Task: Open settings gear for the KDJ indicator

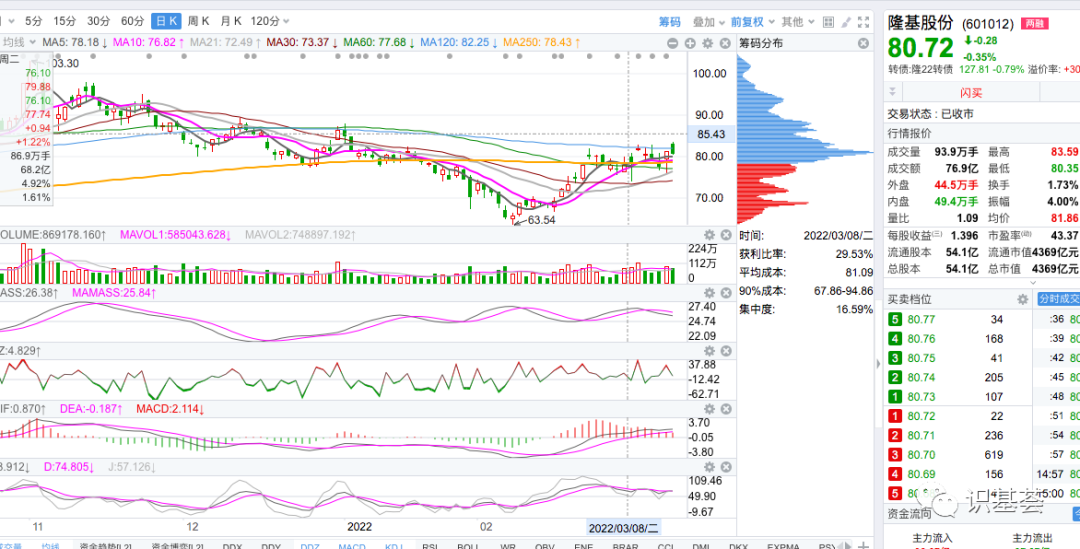Action: pyautogui.click(x=709, y=466)
